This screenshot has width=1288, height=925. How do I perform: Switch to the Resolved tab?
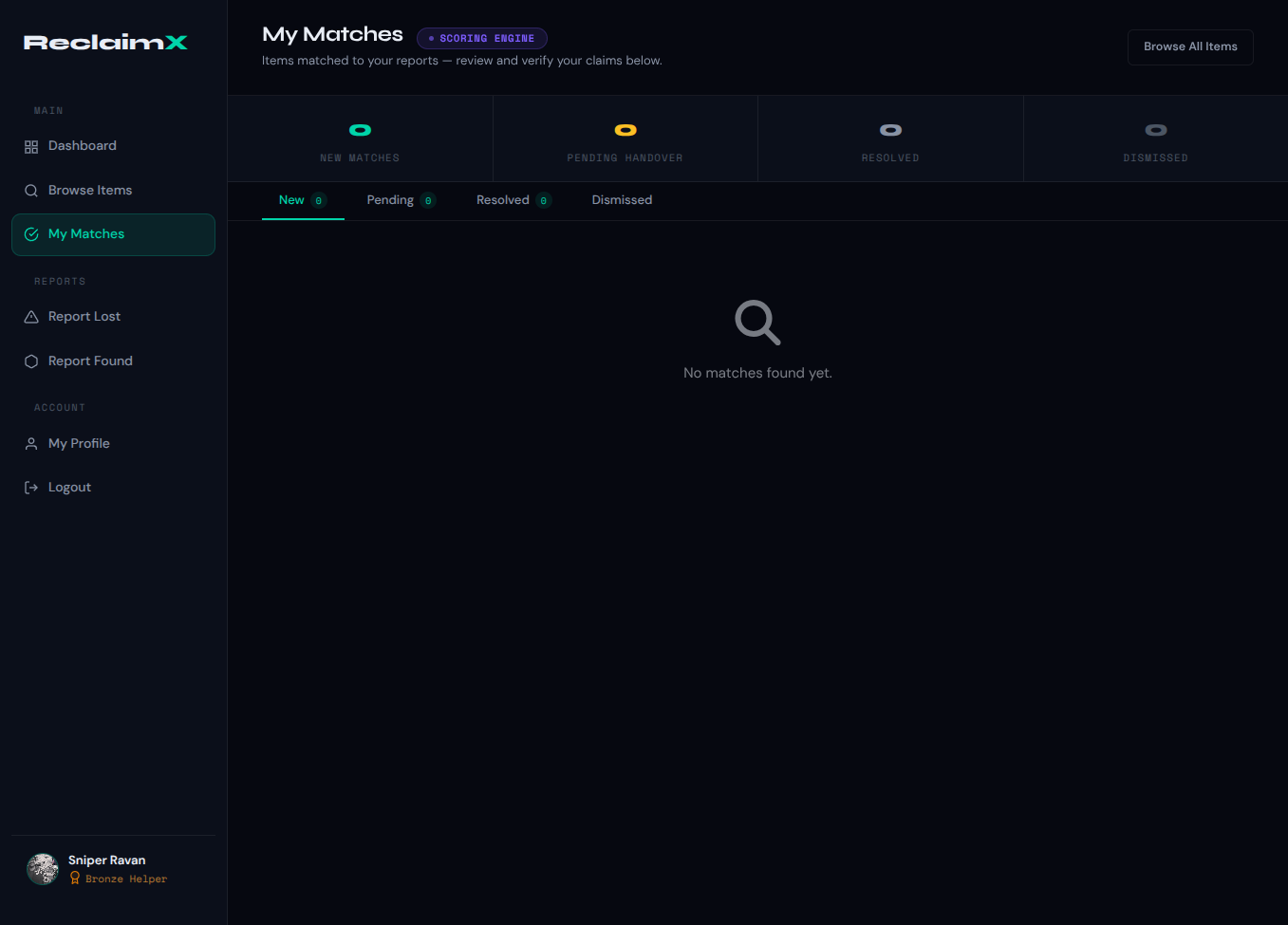513,200
